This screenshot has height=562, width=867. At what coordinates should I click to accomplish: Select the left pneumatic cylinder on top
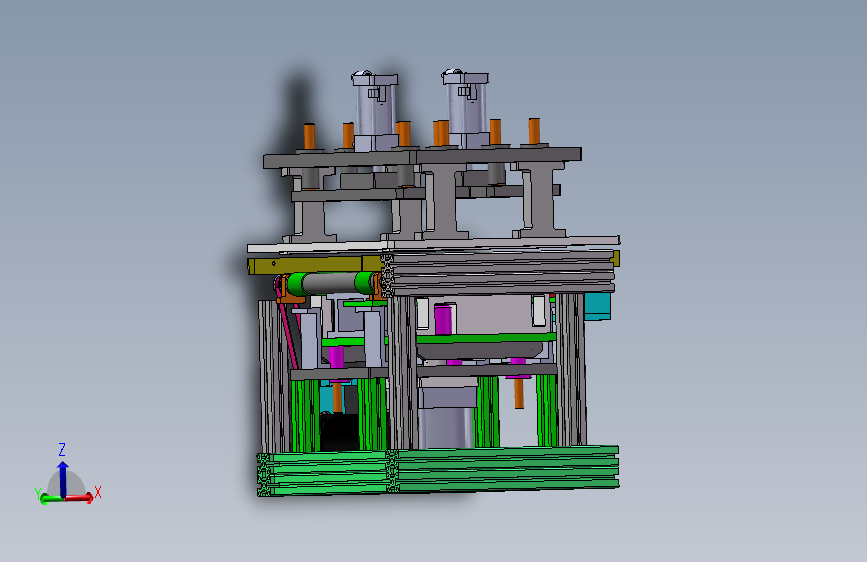point(375,111)
